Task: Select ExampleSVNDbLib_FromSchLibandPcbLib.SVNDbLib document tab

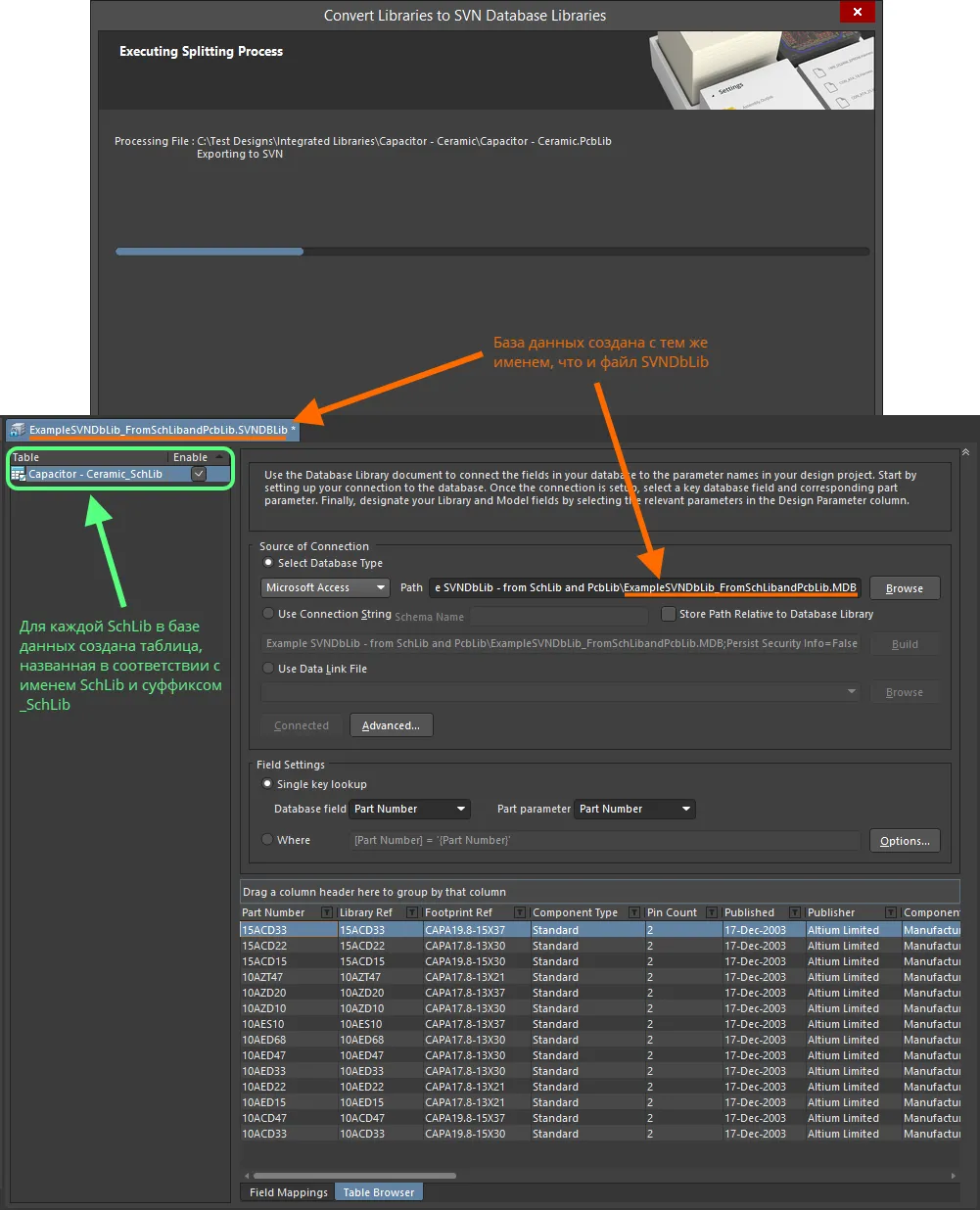Action: pos(153,430)
